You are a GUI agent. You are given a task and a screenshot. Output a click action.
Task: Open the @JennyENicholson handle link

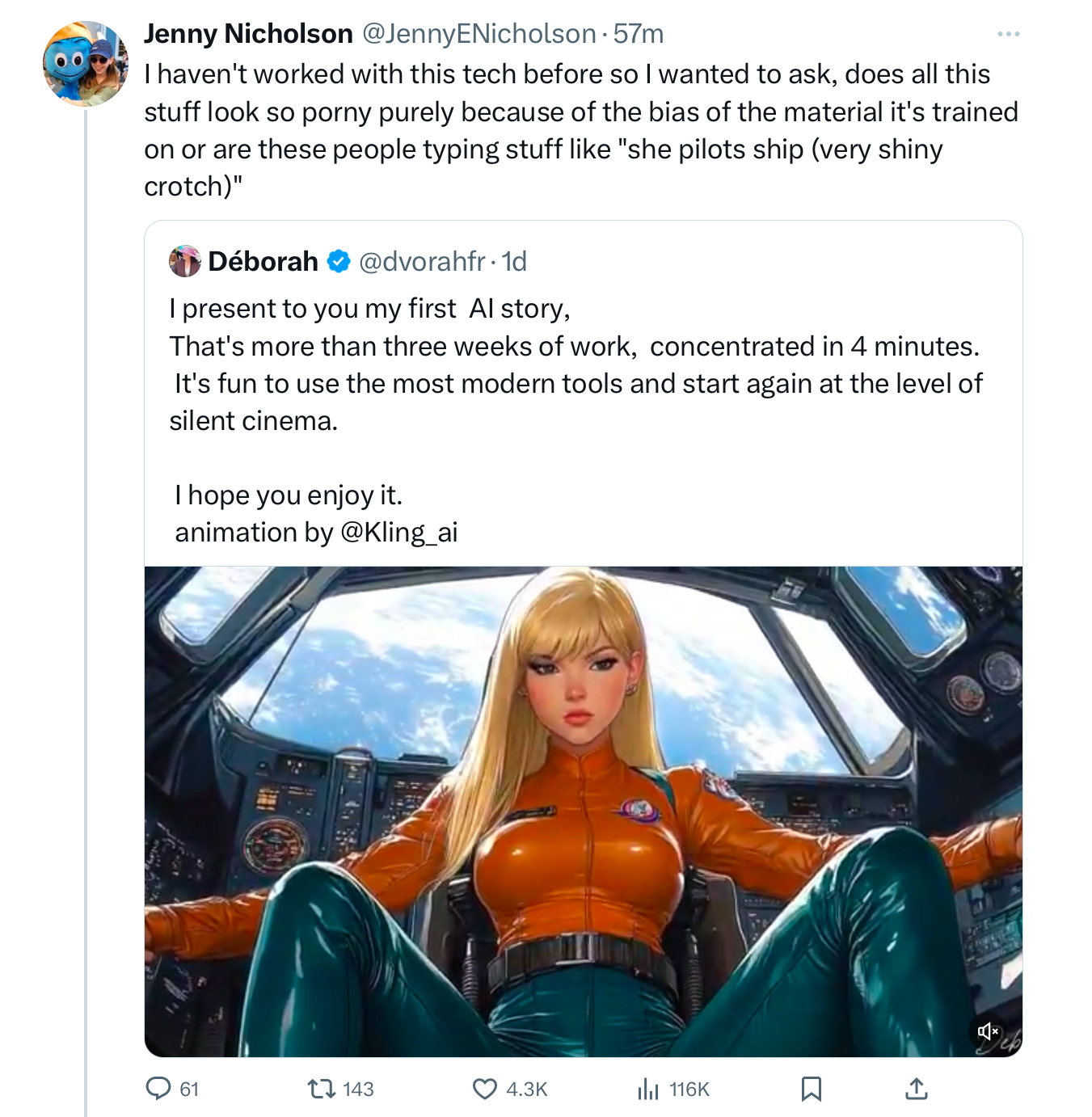(479, 34)
